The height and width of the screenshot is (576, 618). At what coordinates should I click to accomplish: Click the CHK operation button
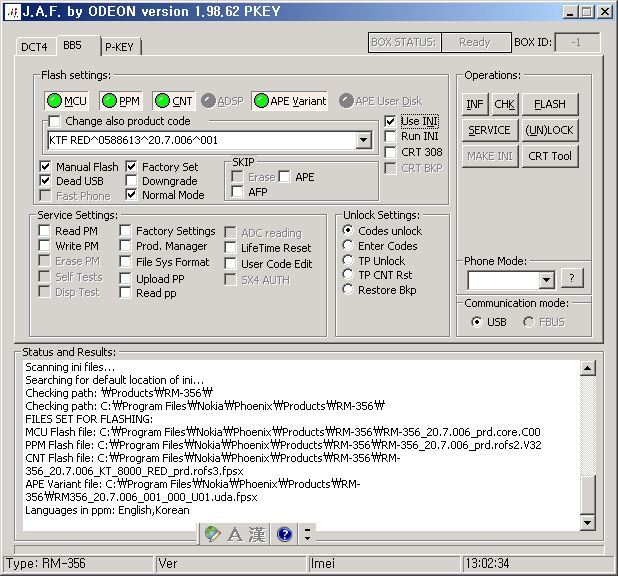504,104
